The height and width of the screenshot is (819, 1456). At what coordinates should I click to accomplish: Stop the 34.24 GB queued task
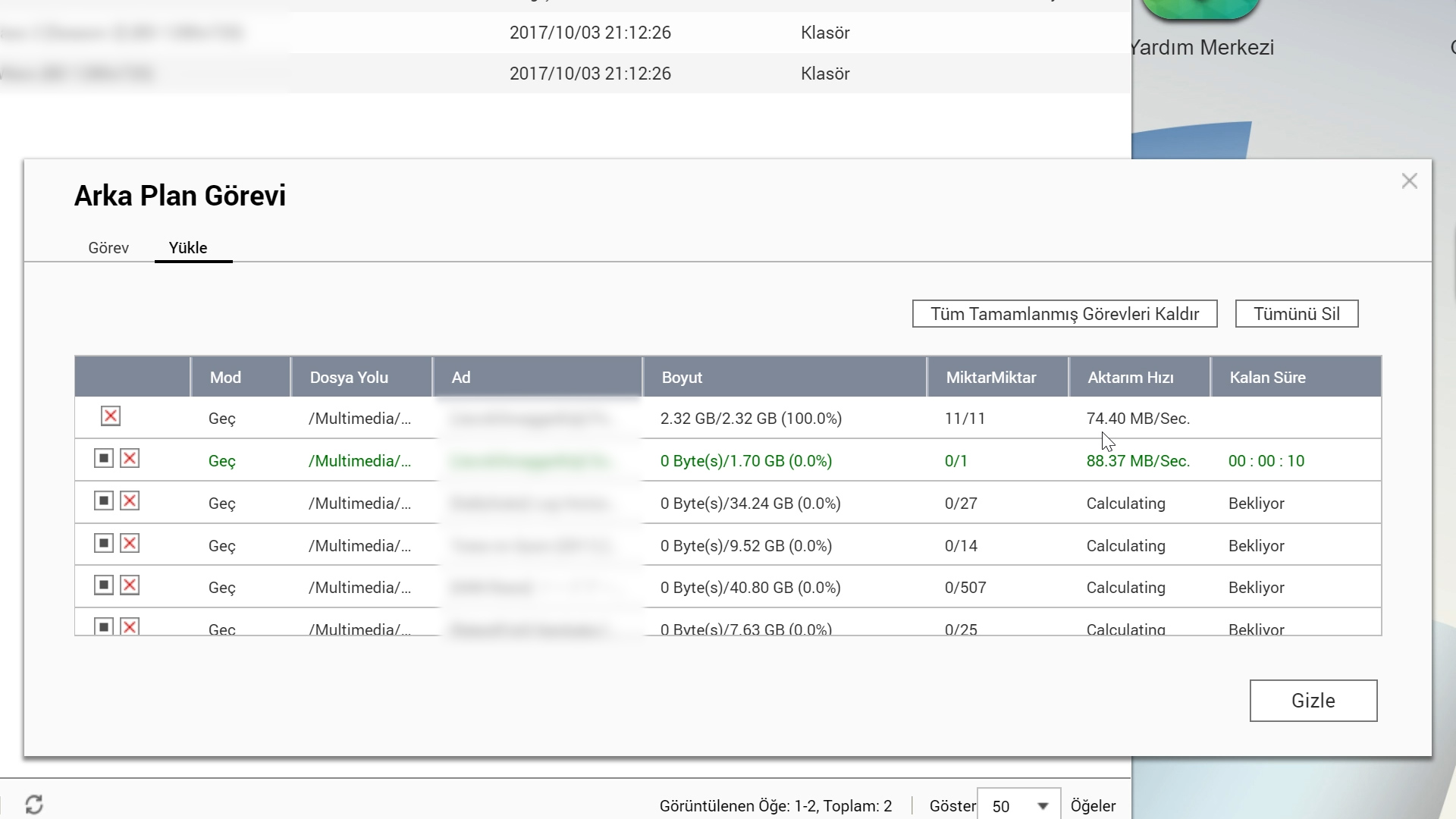(104, 501)
